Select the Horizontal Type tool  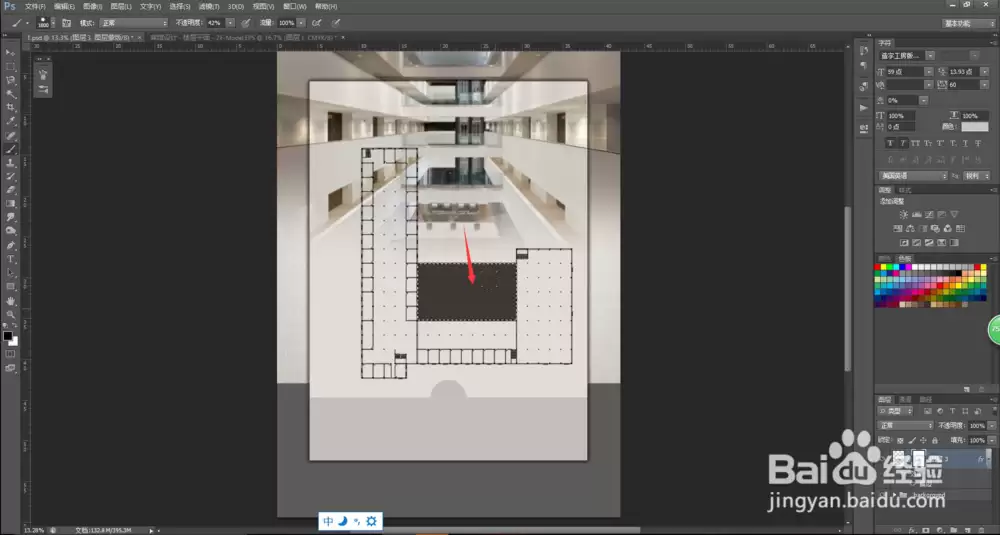[x=10, y=259]
